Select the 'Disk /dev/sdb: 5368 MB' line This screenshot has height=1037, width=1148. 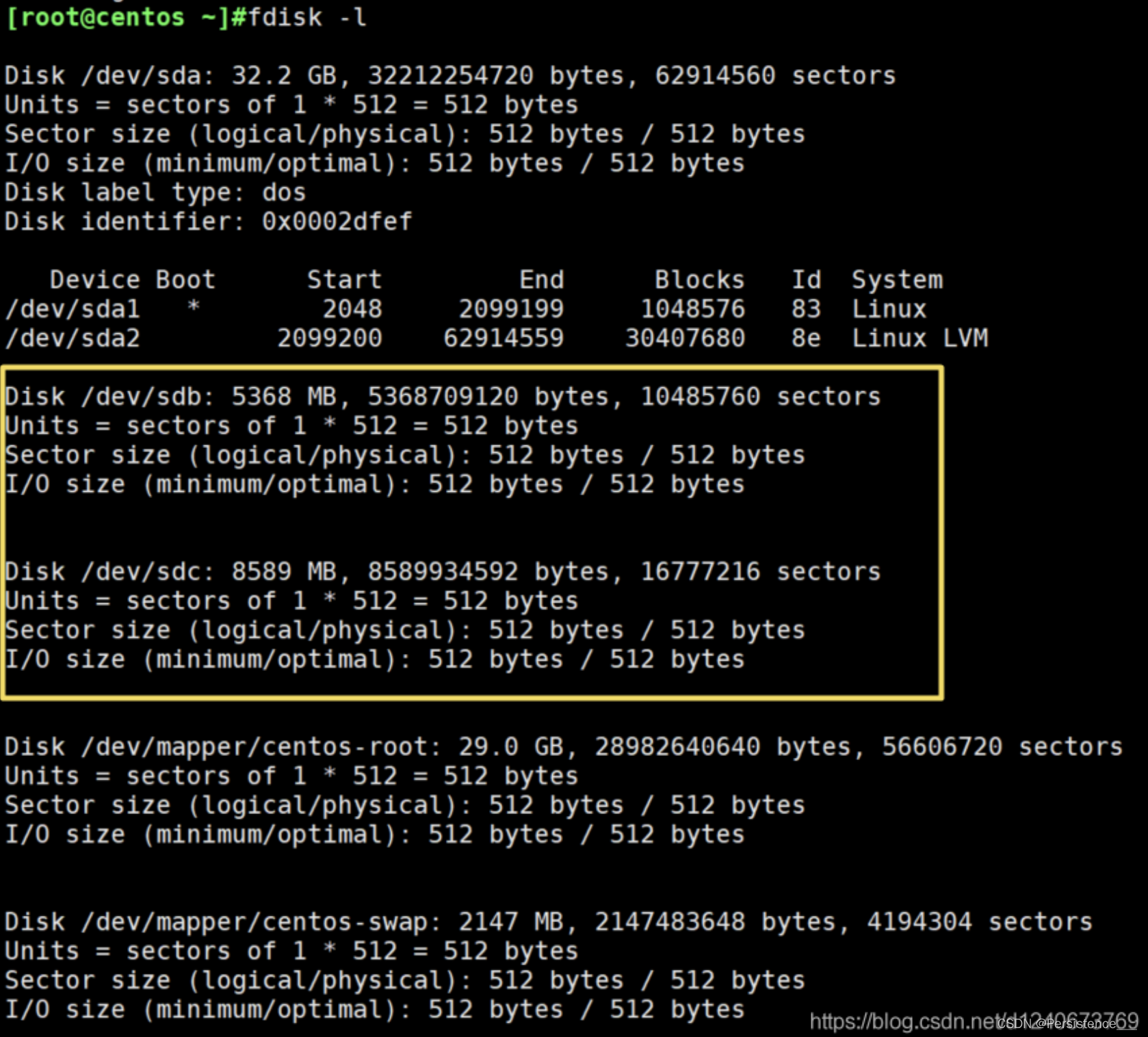(x=443, y=397)
